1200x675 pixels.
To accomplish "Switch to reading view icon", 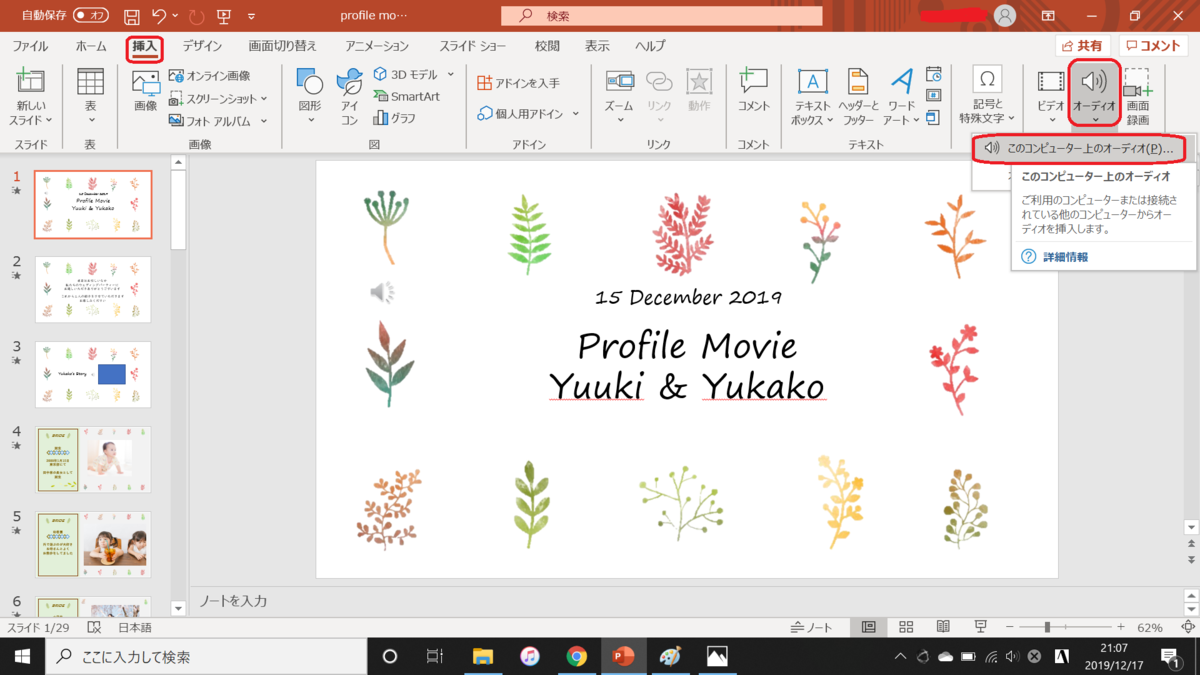I will click(x=943, y=627).
